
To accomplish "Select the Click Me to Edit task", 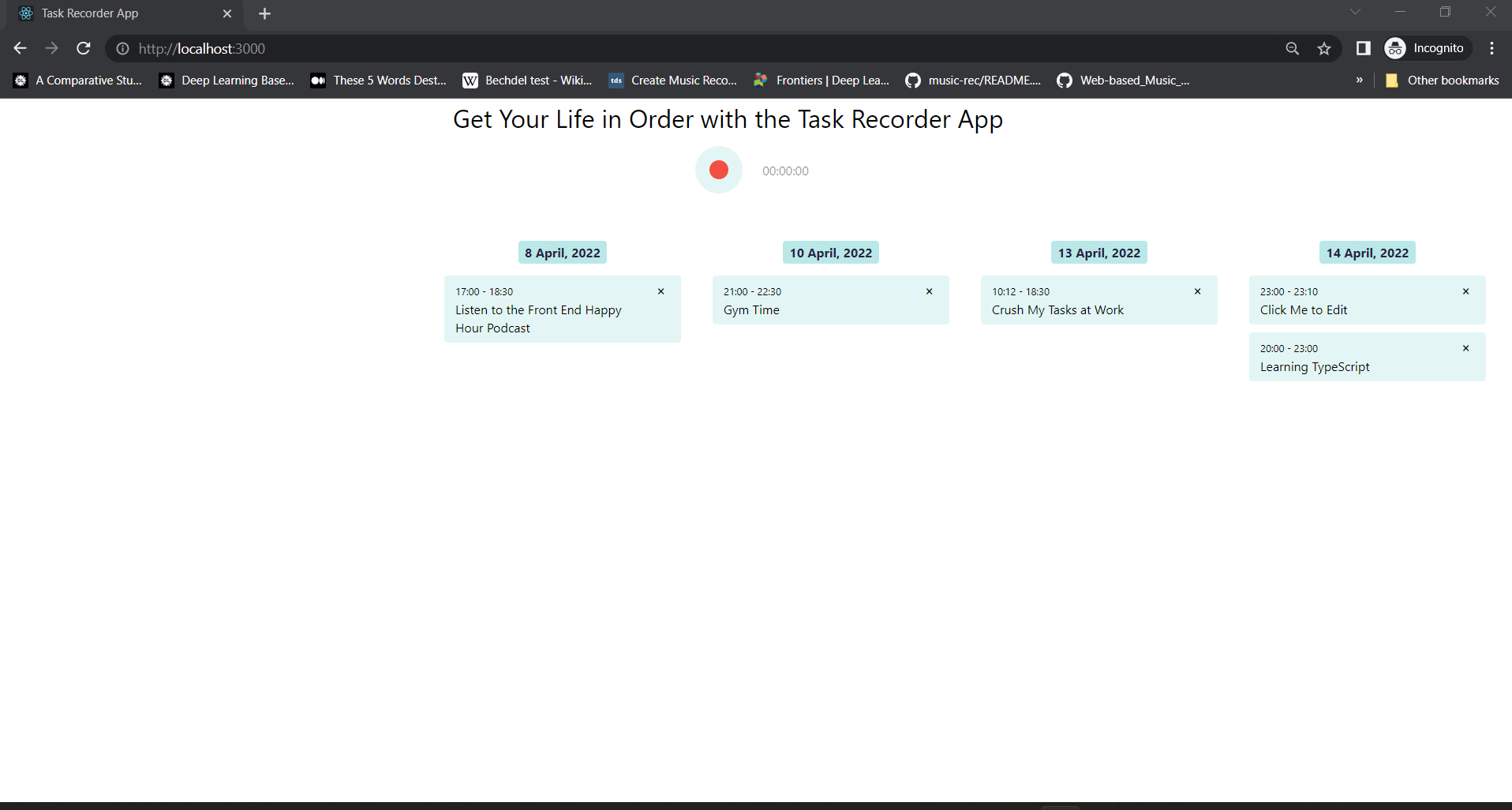I will pos(1304,309).
